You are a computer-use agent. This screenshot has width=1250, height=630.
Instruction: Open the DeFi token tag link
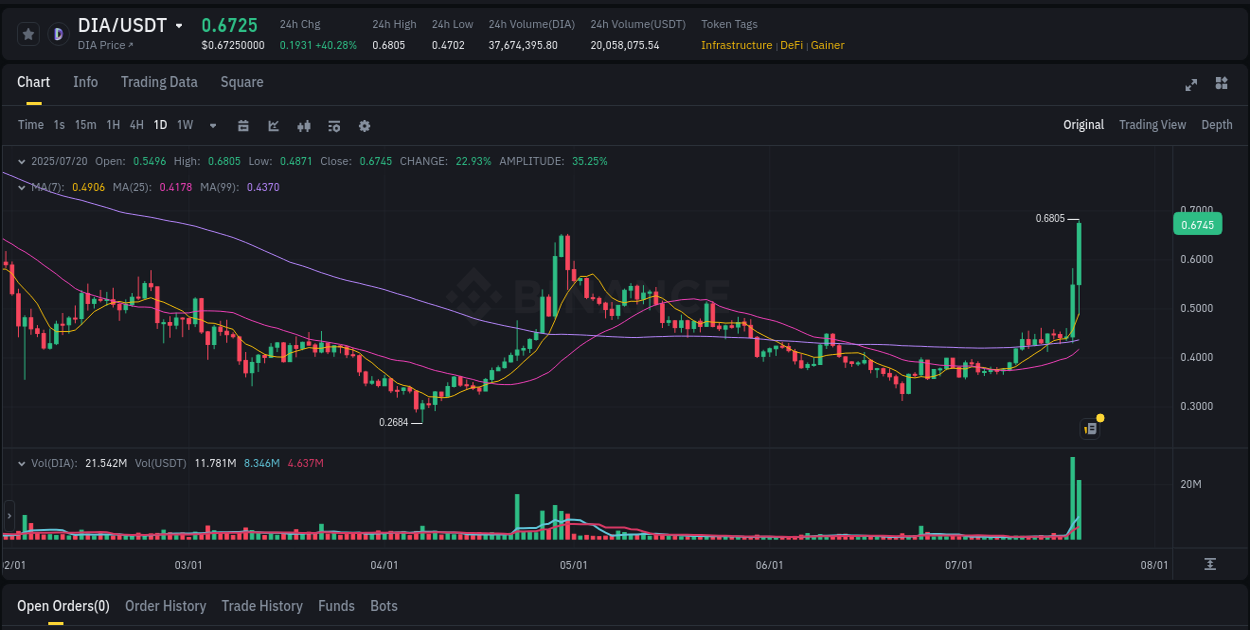(790, 45)
